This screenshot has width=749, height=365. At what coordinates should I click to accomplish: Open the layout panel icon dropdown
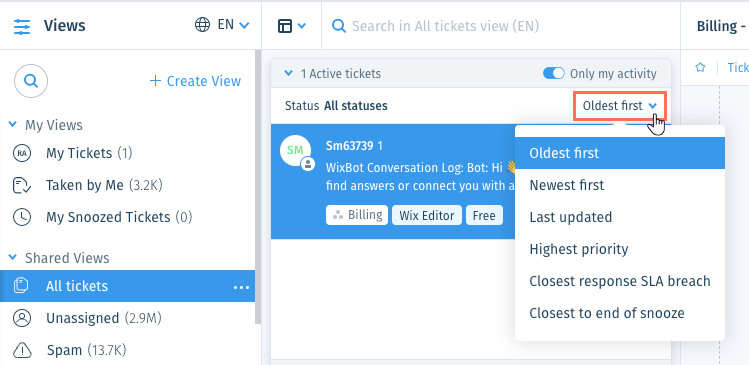[291, 26]
